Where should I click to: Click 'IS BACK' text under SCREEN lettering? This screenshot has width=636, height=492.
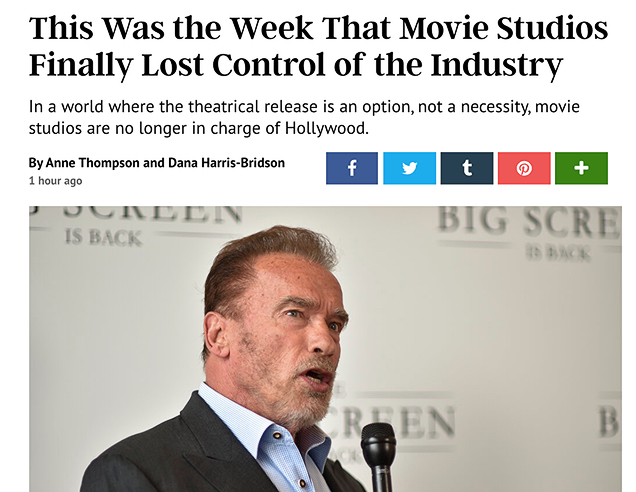click(x=103, y=238)
